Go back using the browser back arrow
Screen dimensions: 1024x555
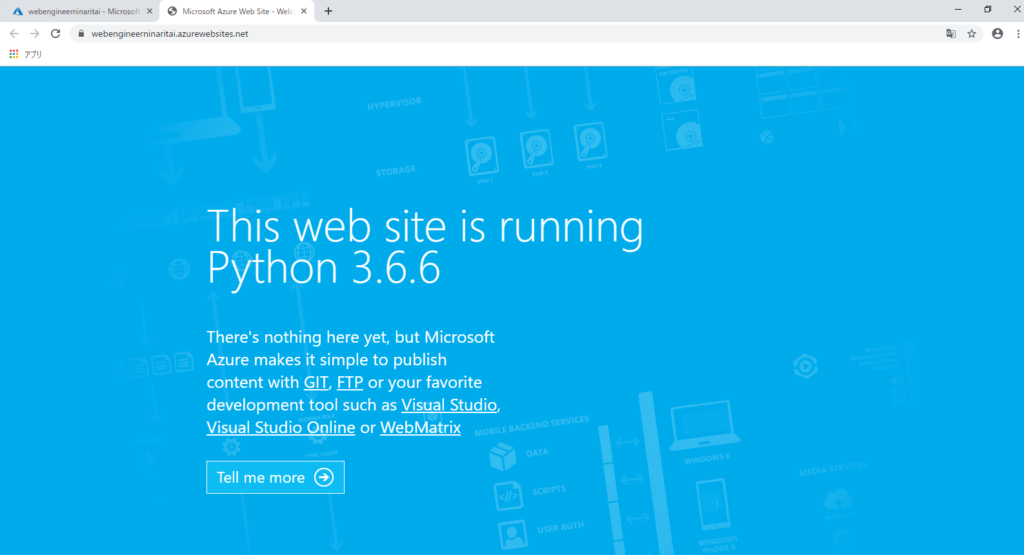point(14,34)
